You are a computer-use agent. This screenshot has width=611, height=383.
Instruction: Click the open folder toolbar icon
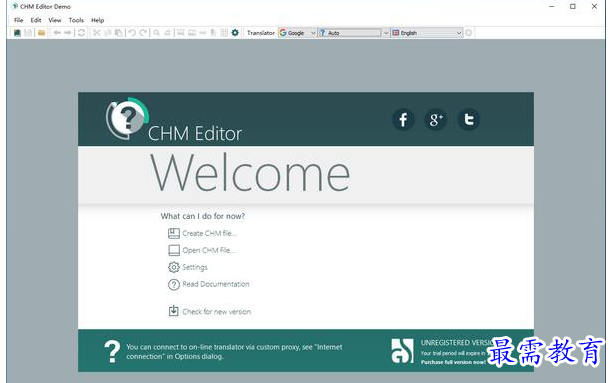coord(41,33)
